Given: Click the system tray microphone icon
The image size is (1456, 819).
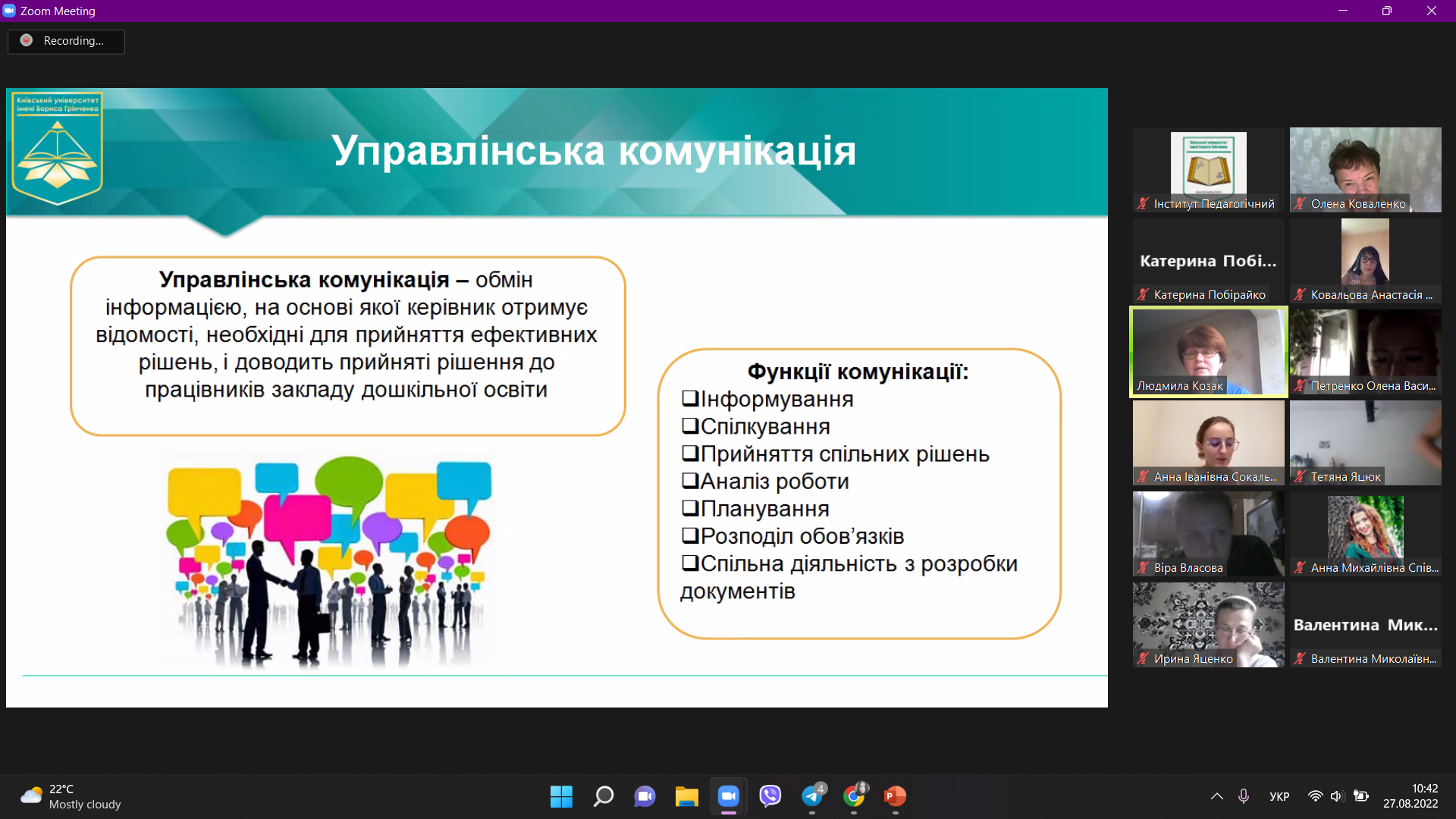Looking at the screenshot, I should point(1244,796).
